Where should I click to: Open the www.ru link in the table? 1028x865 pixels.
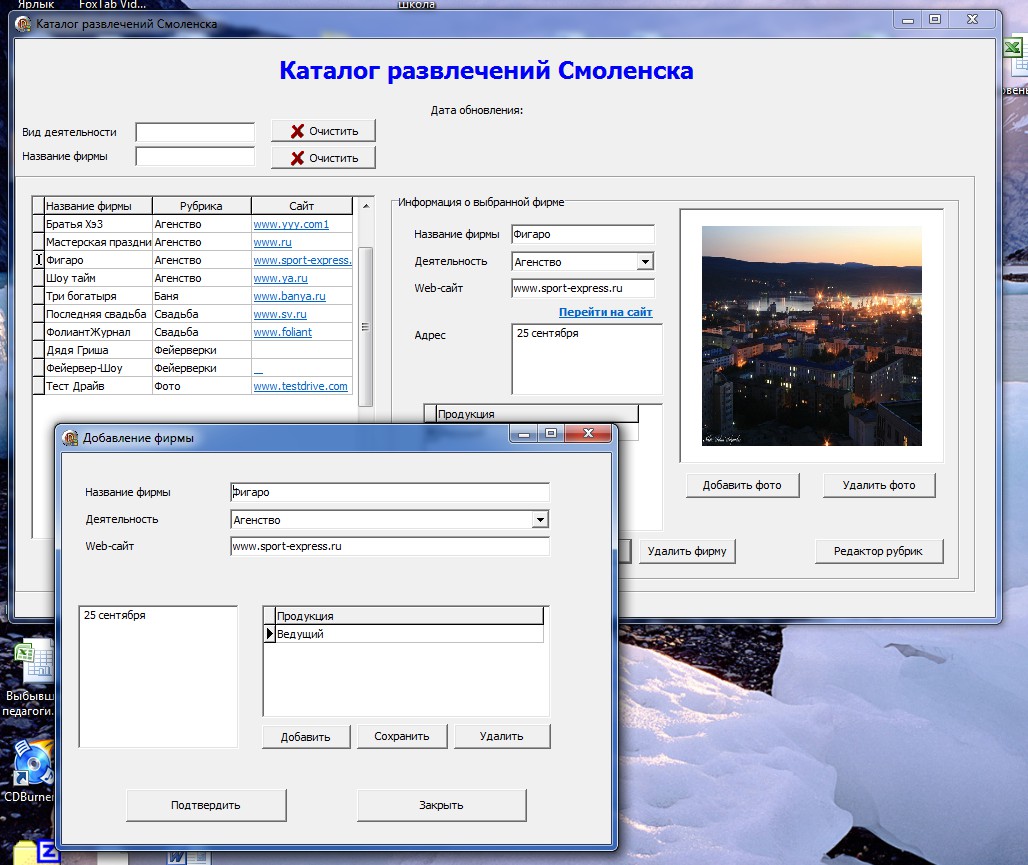tap(272, 242)
